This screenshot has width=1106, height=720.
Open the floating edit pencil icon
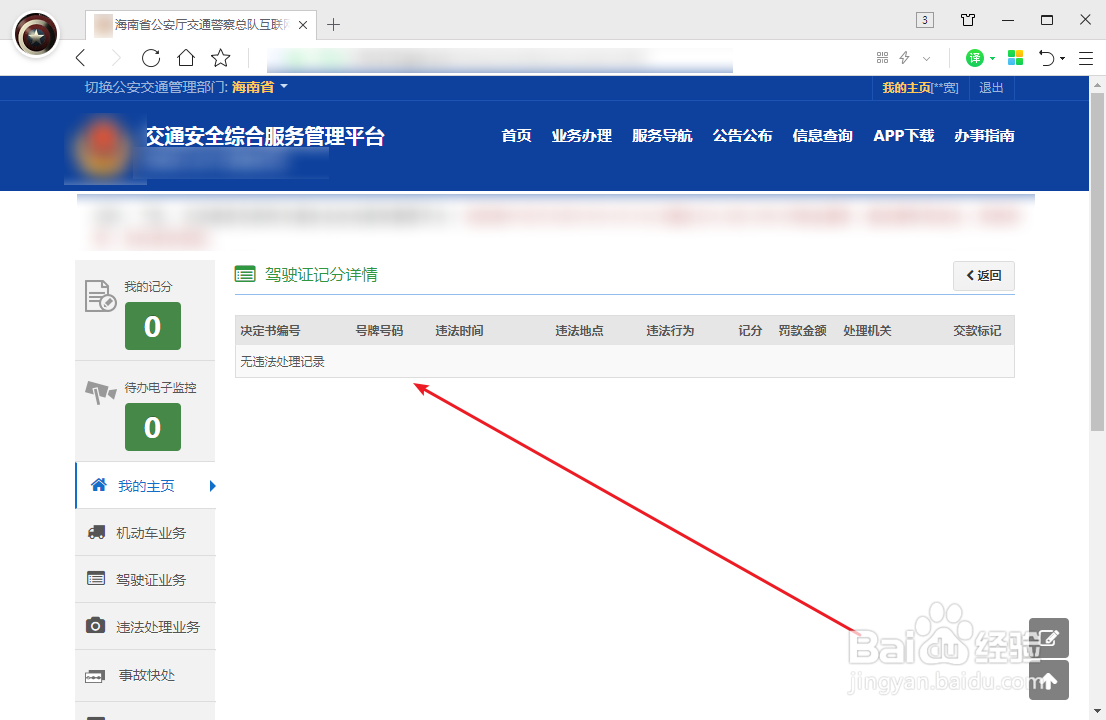pos(1048,637)
